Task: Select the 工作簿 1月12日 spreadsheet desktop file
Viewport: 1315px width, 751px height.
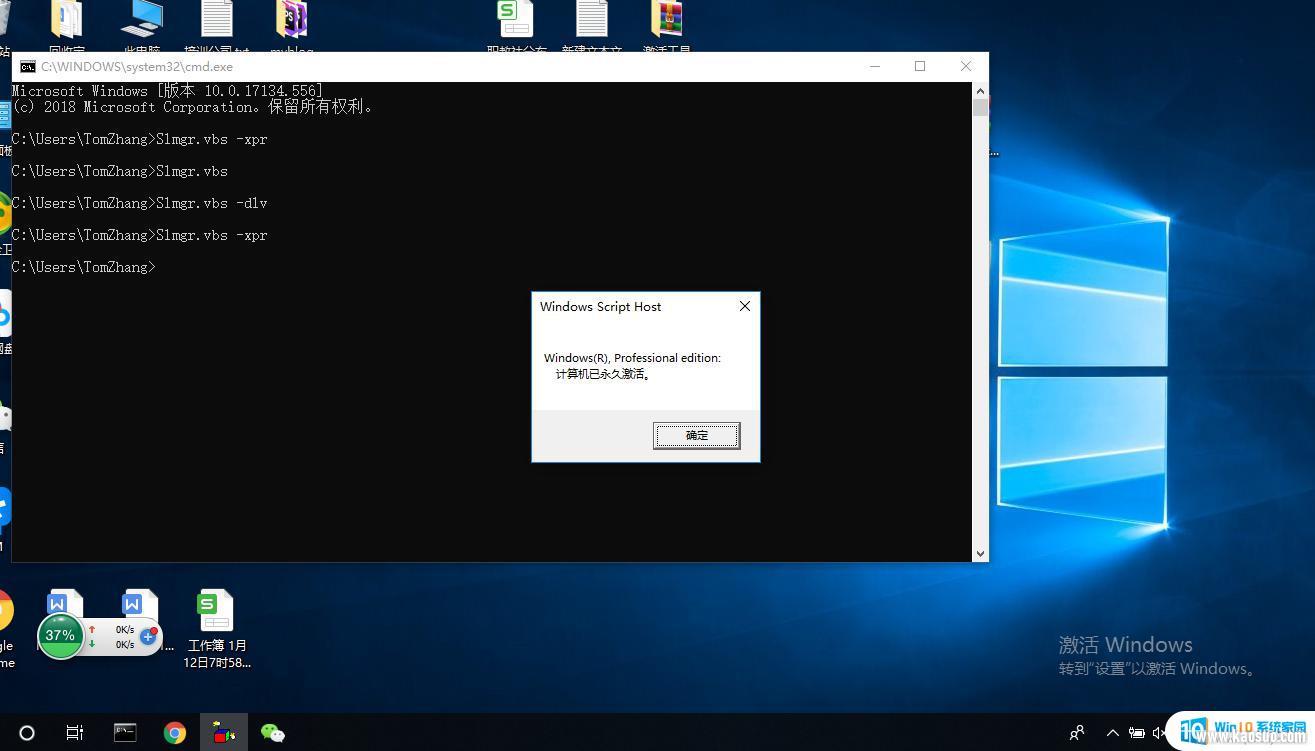Action: point(216,629)
